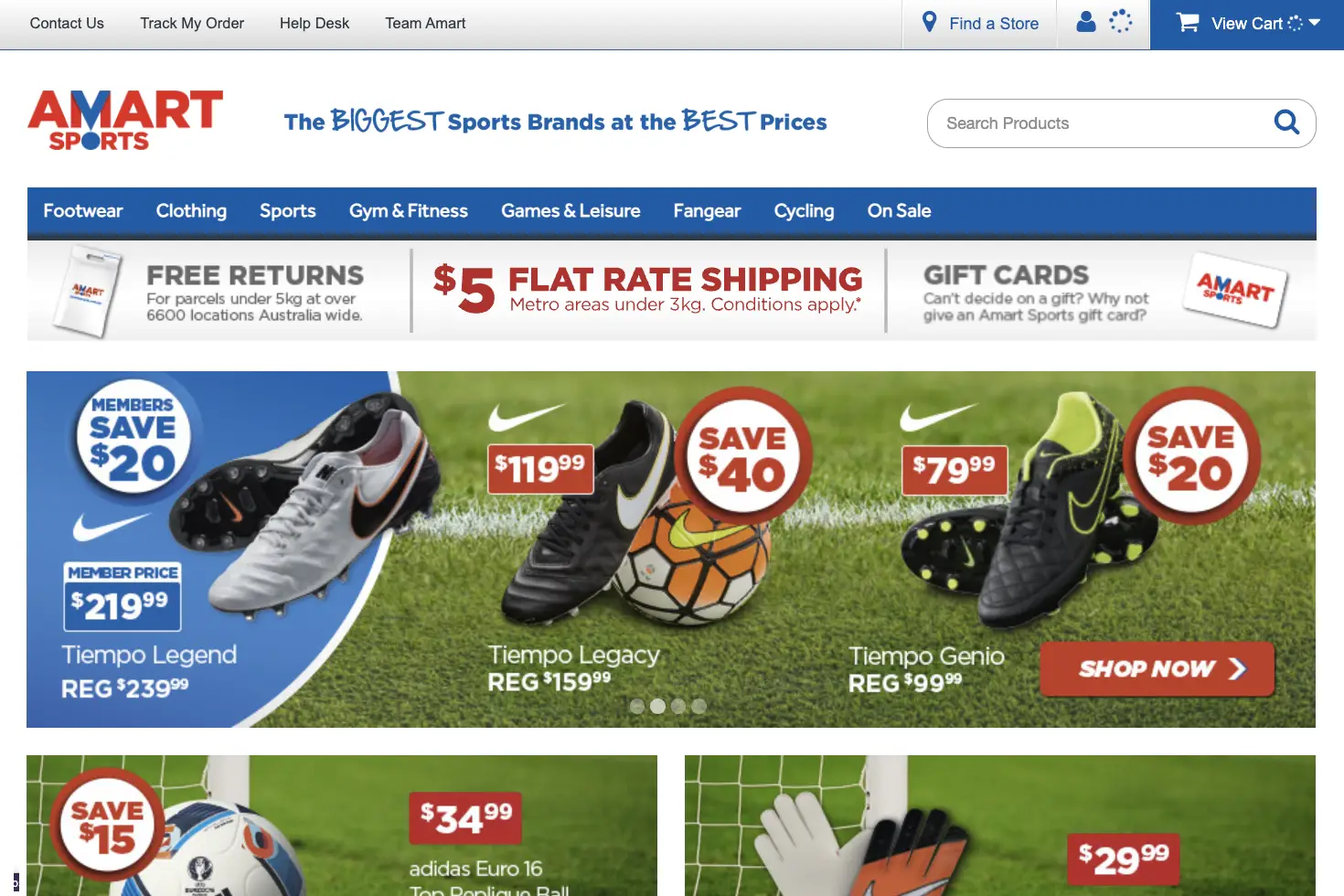
Task: Click the Shop Now arrow chevron
Action: tap(1237, 668)
